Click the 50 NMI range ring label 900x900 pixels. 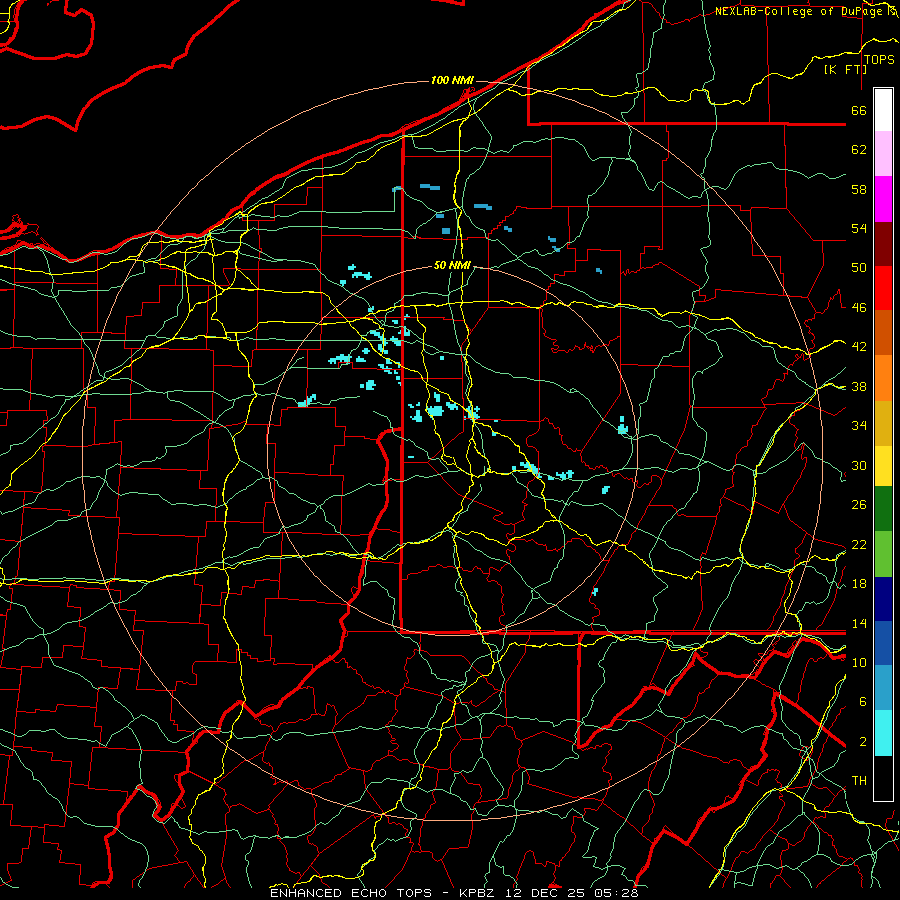click(x=452, y=265)
